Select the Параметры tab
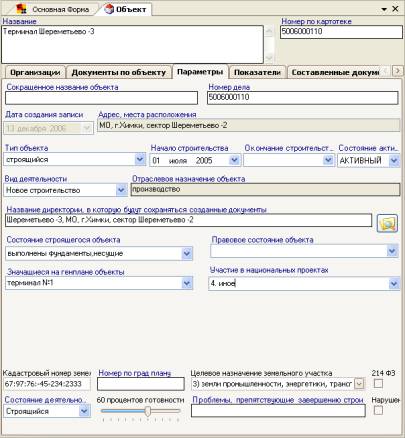The width and height of the screenshot is (405, 438). click(200, 72)
